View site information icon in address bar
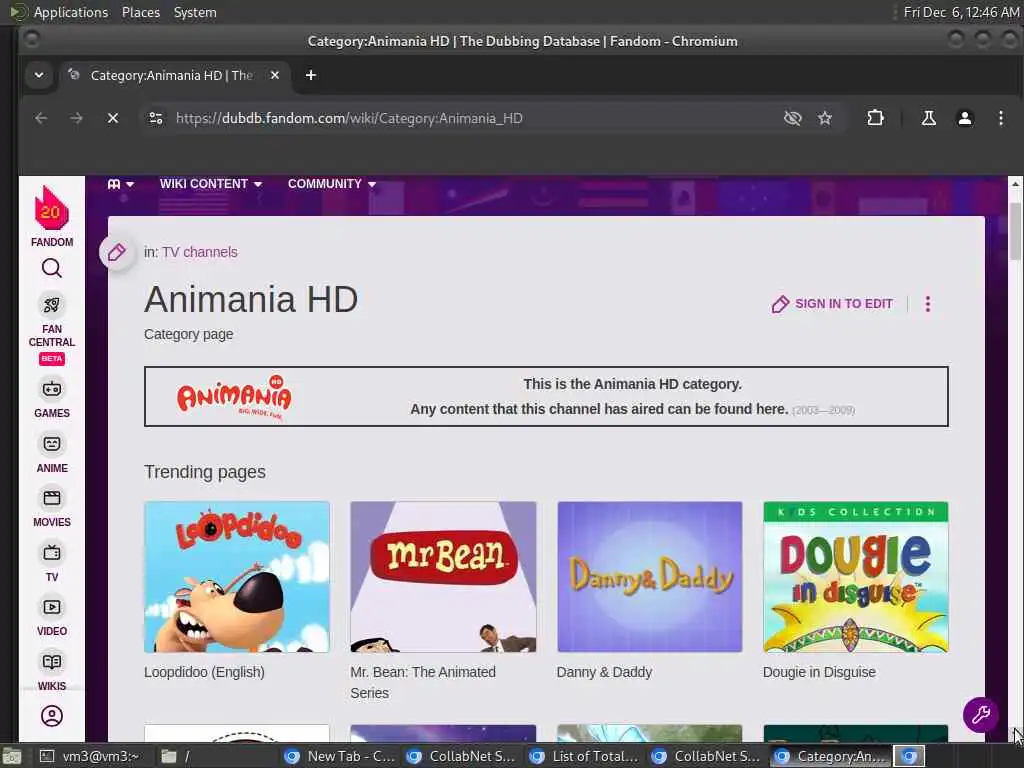The image size is (1024, 768). [x=155, y=118]
